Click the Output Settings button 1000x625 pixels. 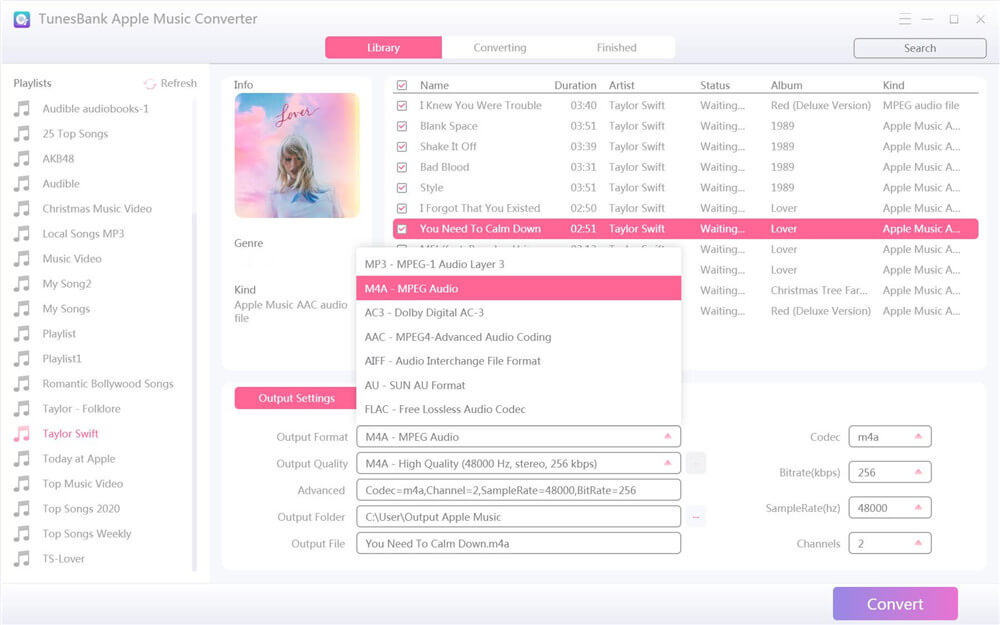296,398
